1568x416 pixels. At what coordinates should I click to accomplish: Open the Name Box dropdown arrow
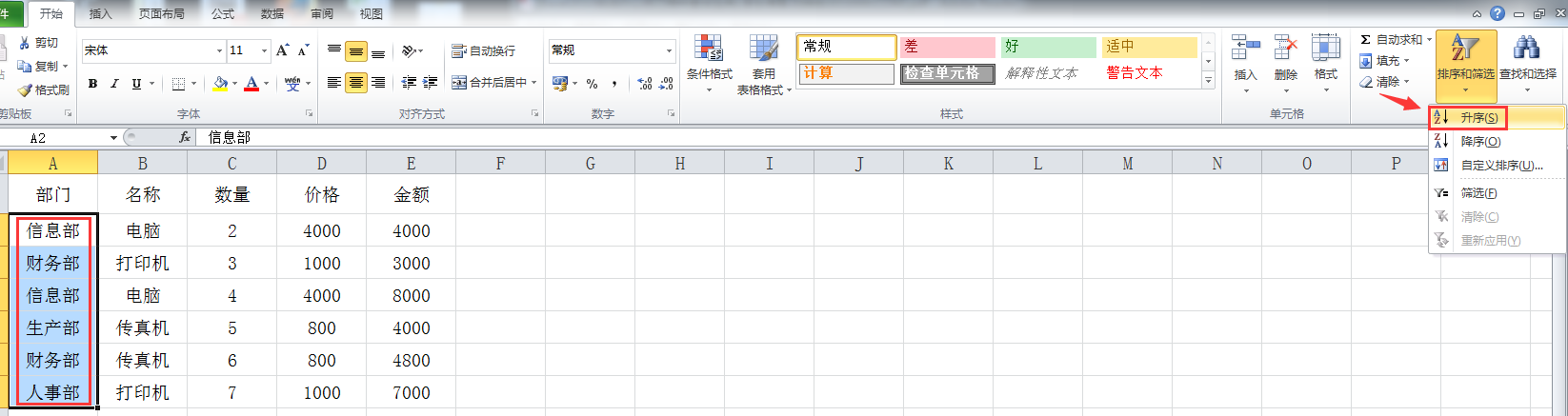(x=113, y=138)
